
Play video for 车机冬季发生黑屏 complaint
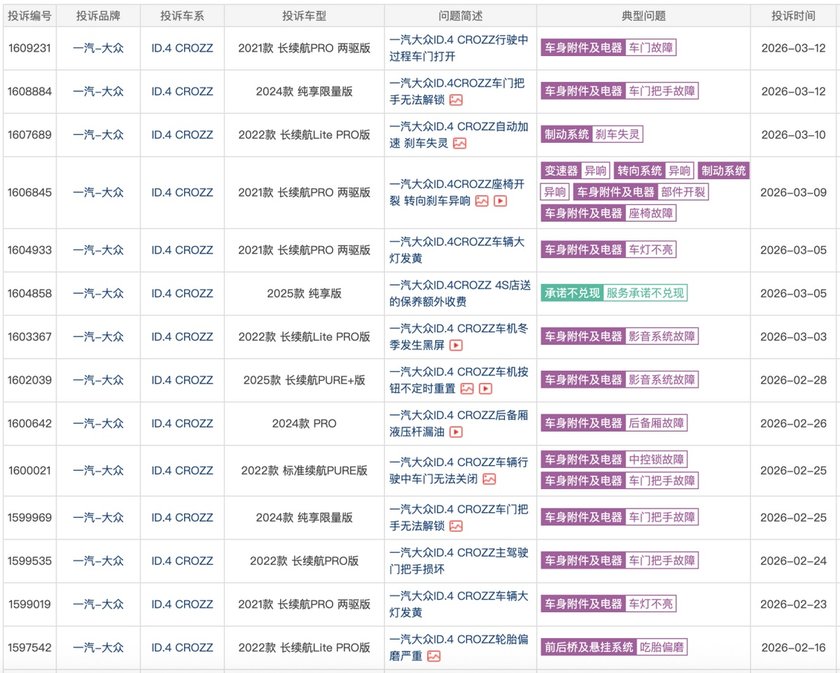pyautogui.click(x=456, y=345)
